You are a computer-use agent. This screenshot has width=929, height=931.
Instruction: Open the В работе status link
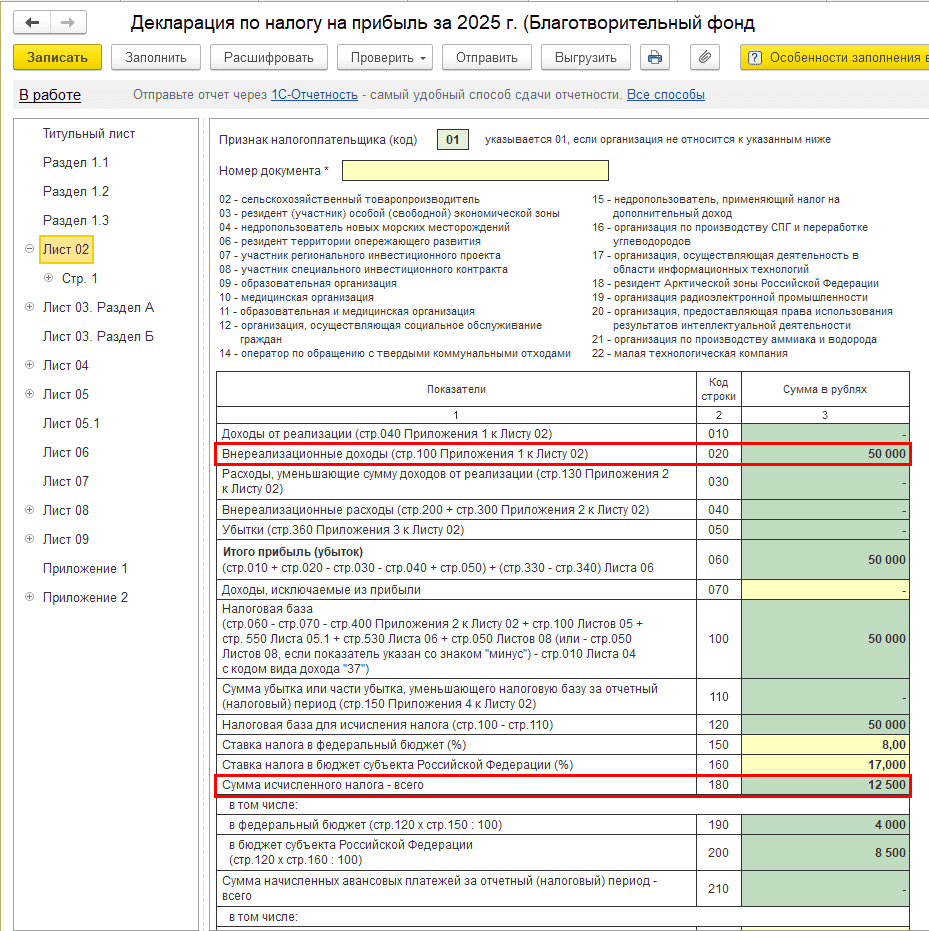point(50,95)
